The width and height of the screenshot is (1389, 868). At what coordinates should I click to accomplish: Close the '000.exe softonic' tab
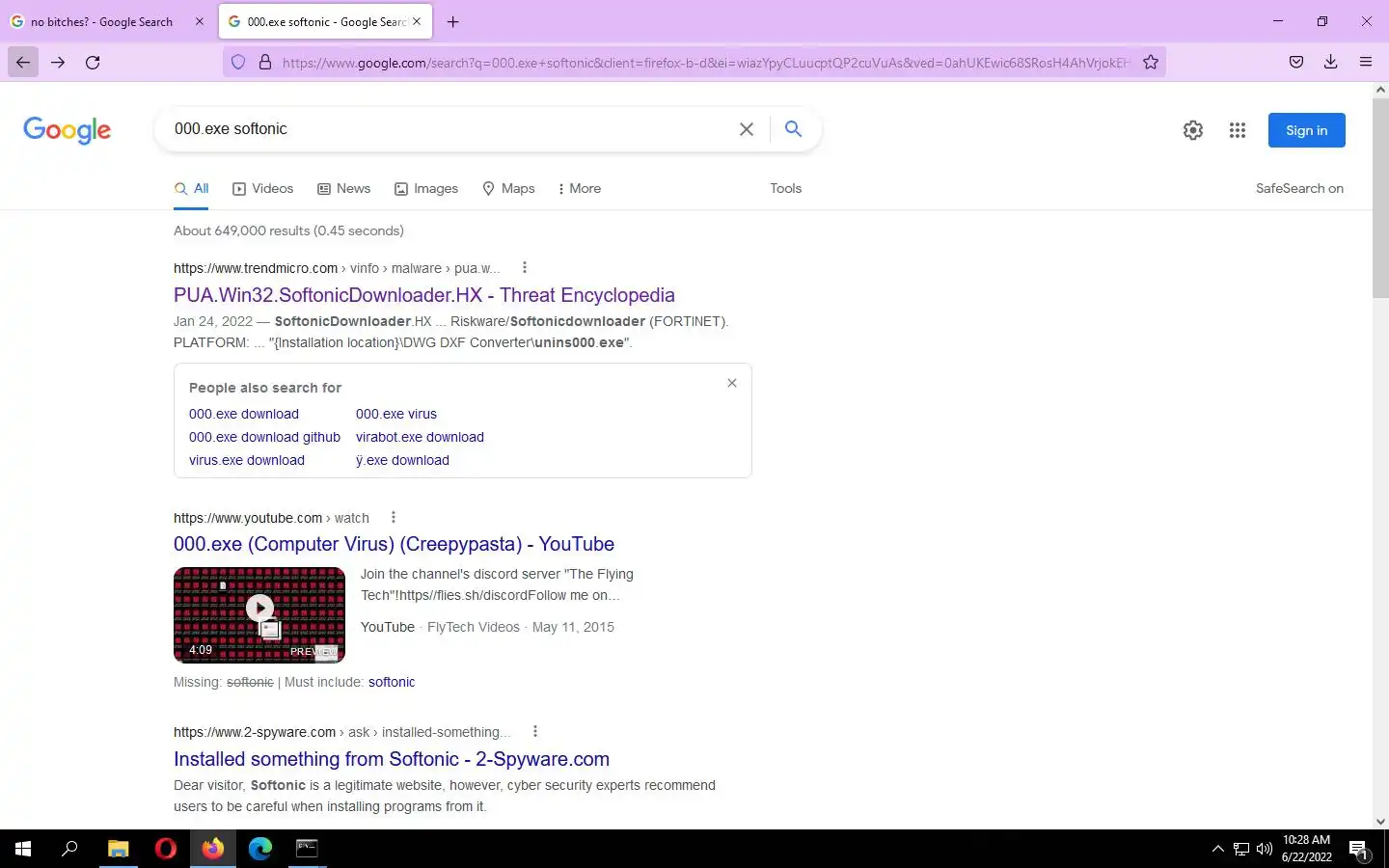click(417, 21)
